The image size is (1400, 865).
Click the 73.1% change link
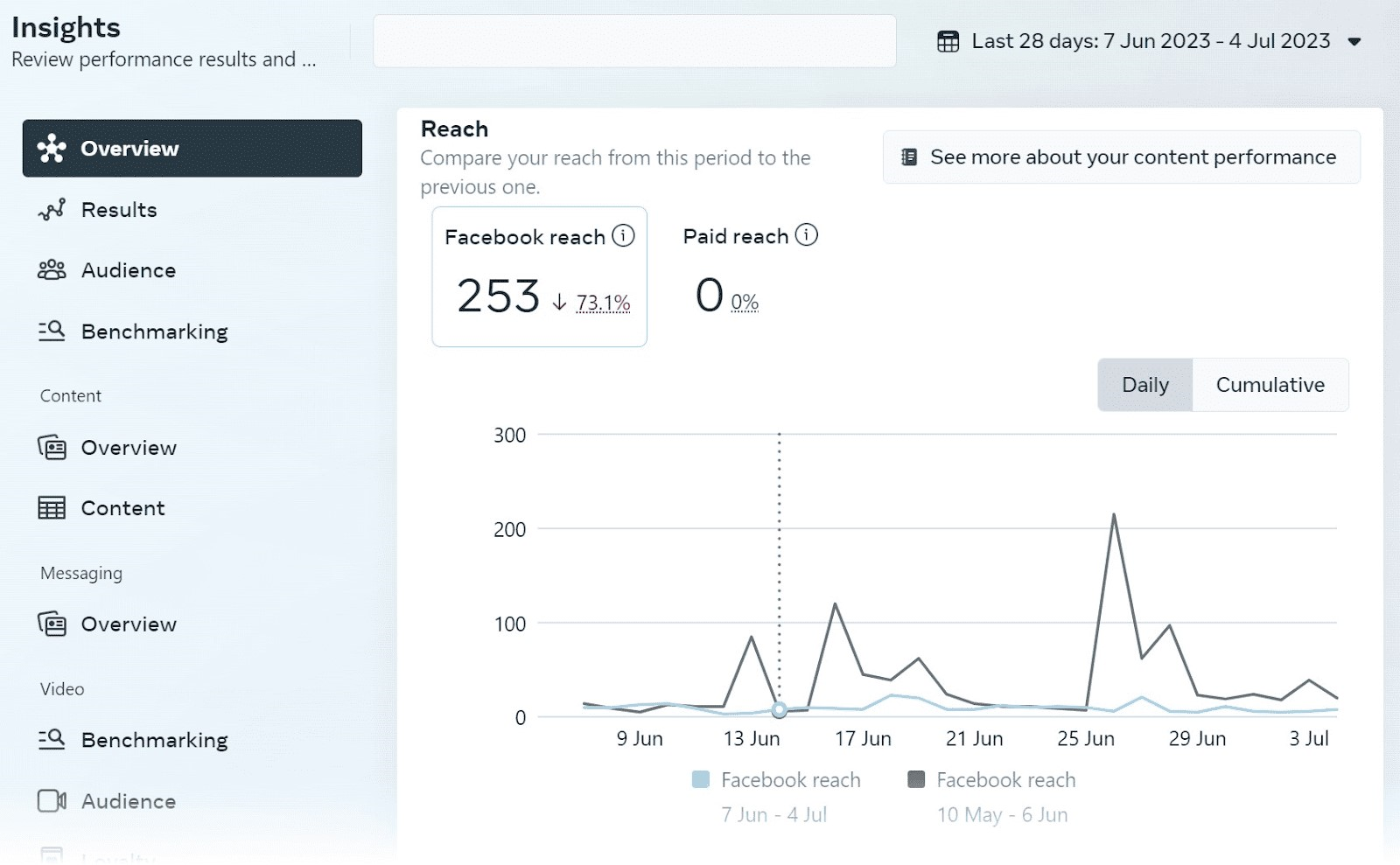pos(603,301)
